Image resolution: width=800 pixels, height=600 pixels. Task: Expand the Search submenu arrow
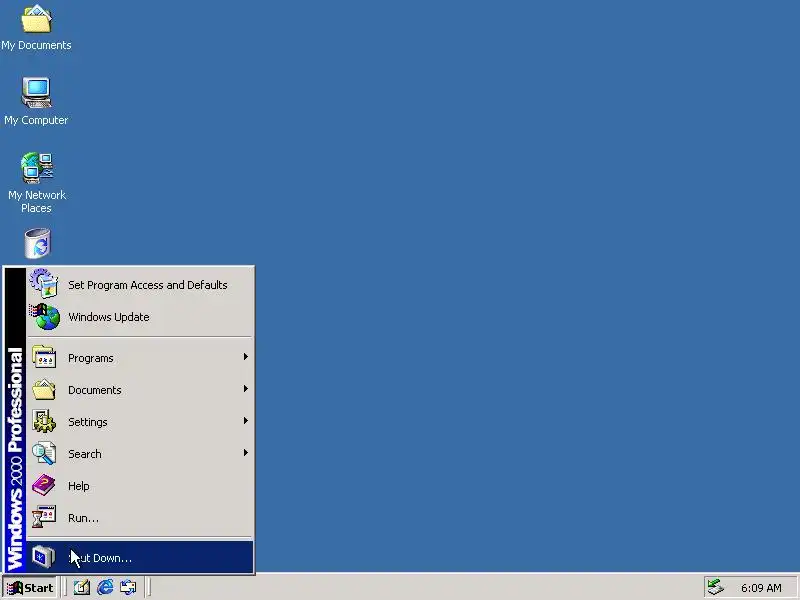coord(245,453)
